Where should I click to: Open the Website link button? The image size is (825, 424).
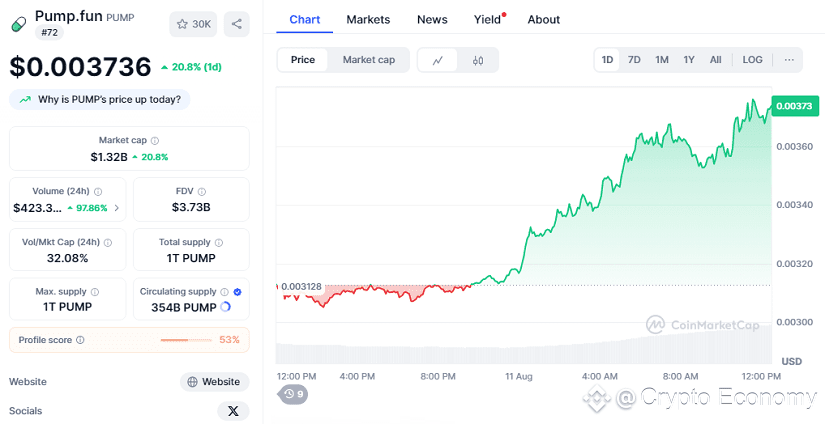[214, 382]
